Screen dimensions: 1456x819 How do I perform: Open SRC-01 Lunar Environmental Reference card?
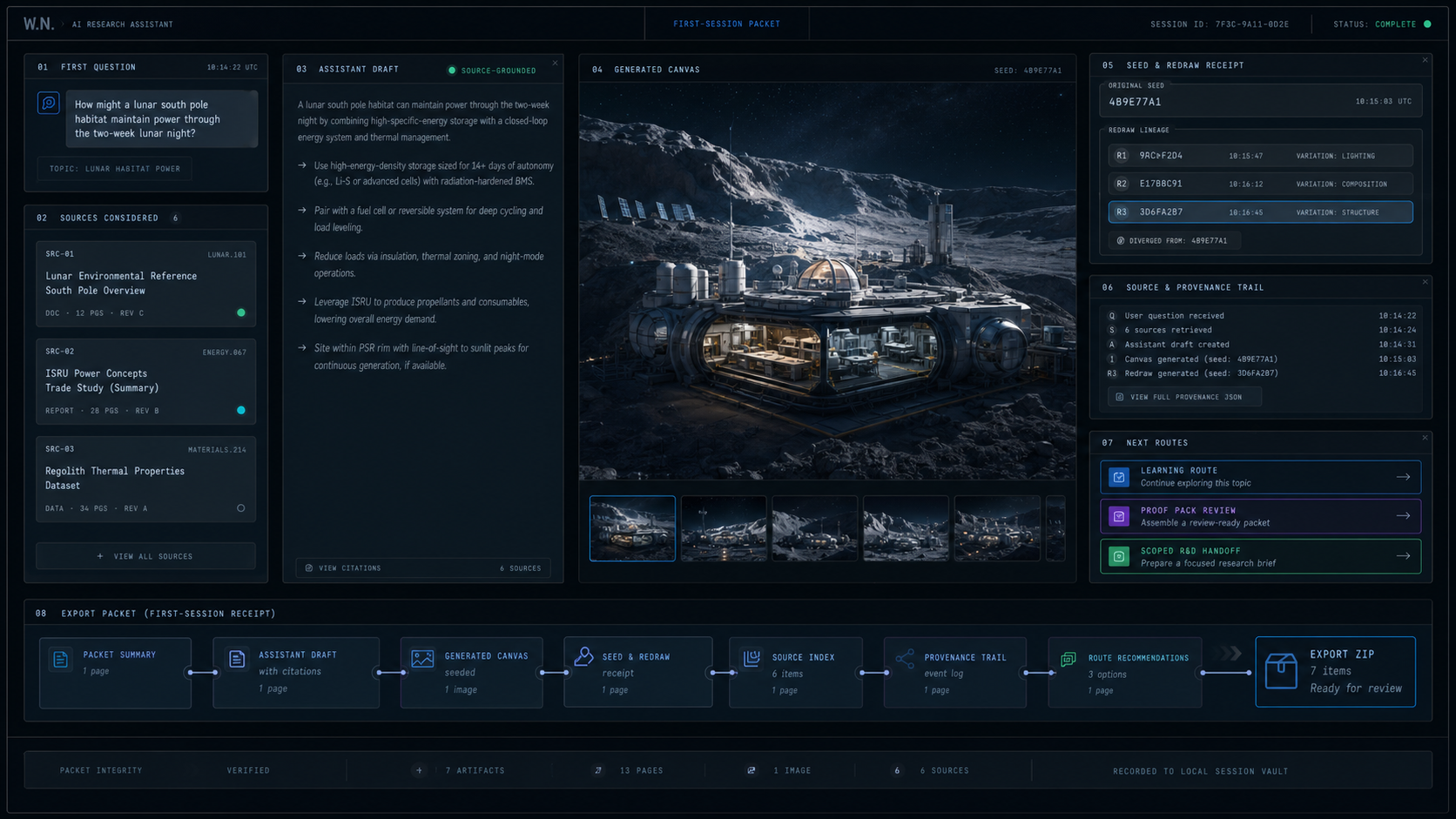point(145,285)
